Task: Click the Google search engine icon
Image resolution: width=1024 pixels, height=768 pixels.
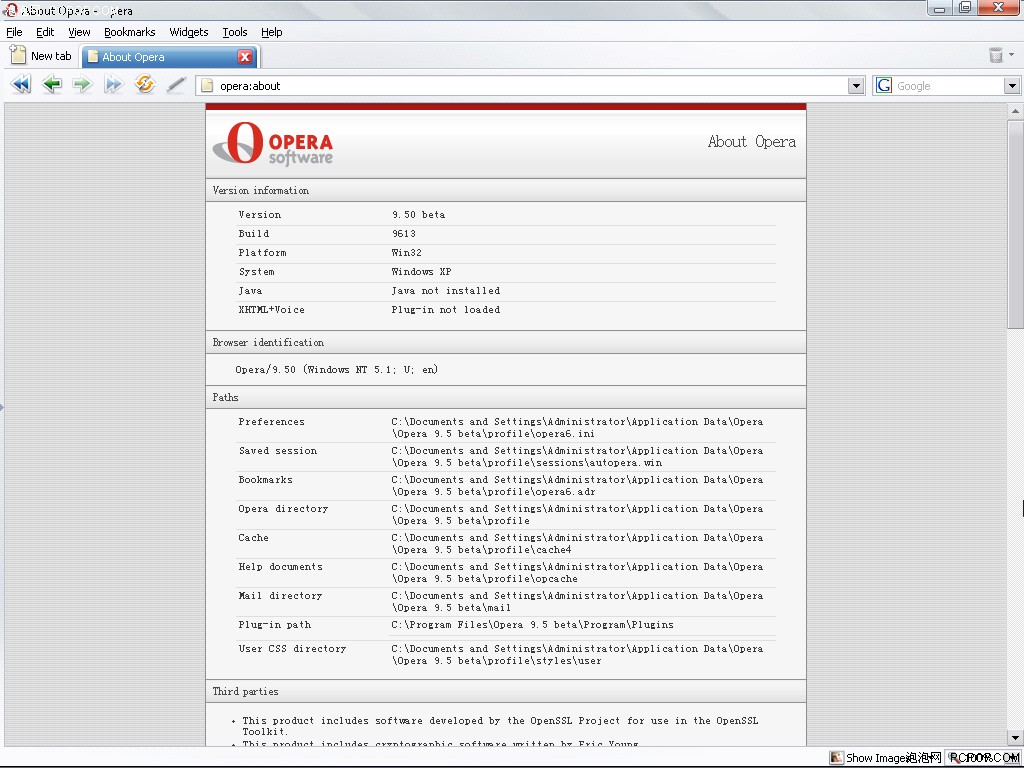Action: click(884, 86)
